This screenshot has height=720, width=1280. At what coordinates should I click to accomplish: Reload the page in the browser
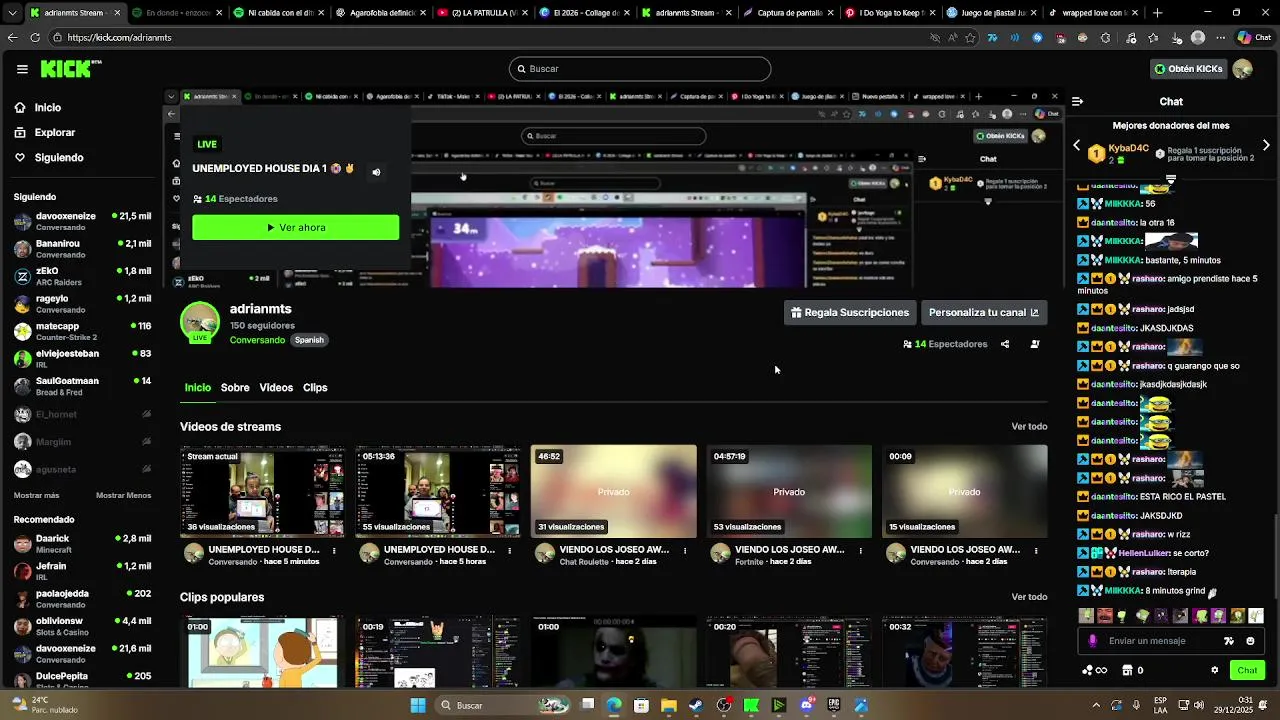point(35,37)
